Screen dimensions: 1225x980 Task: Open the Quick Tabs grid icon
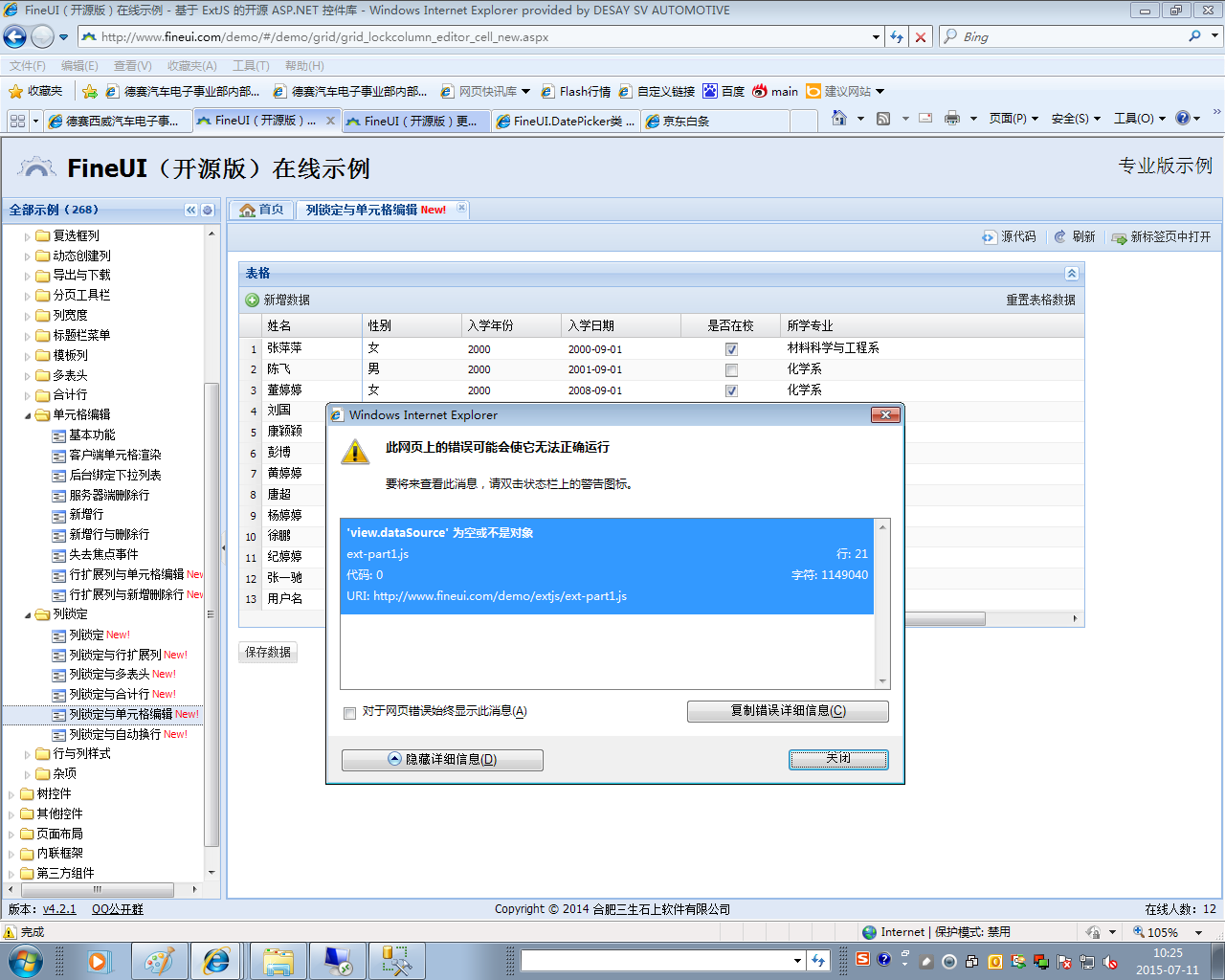[17, 121]
